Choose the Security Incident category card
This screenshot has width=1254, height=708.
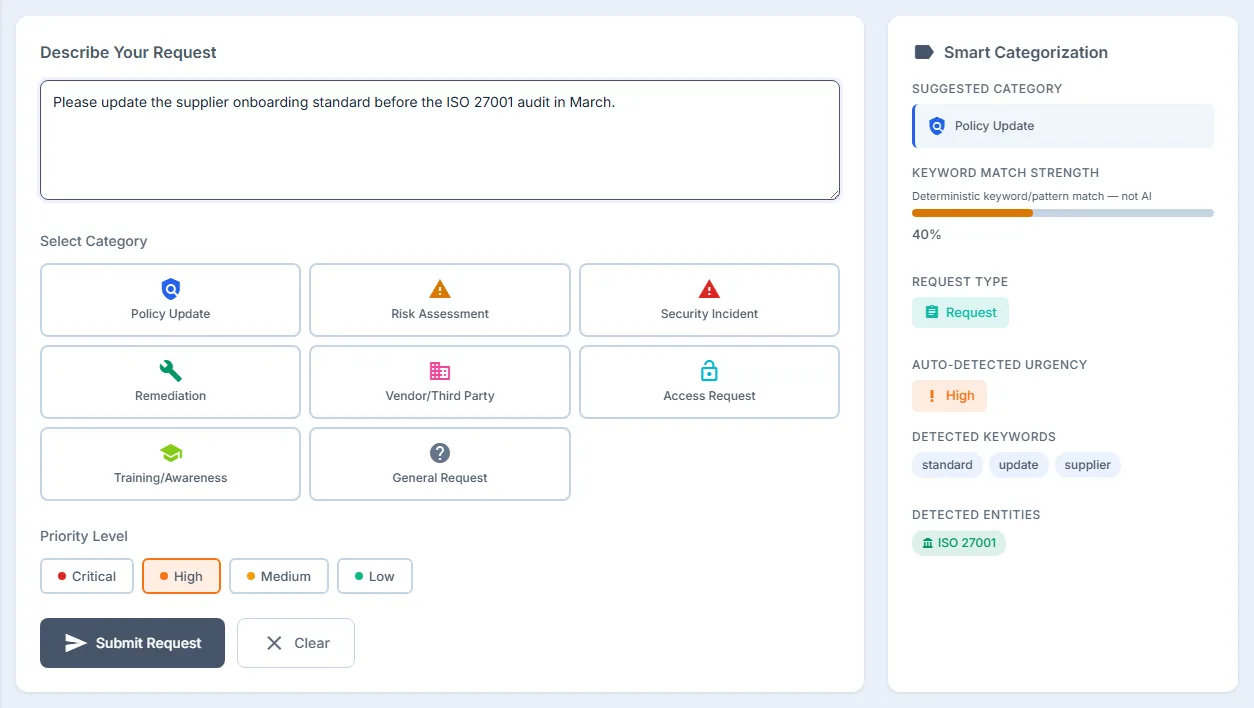point(709,300)
